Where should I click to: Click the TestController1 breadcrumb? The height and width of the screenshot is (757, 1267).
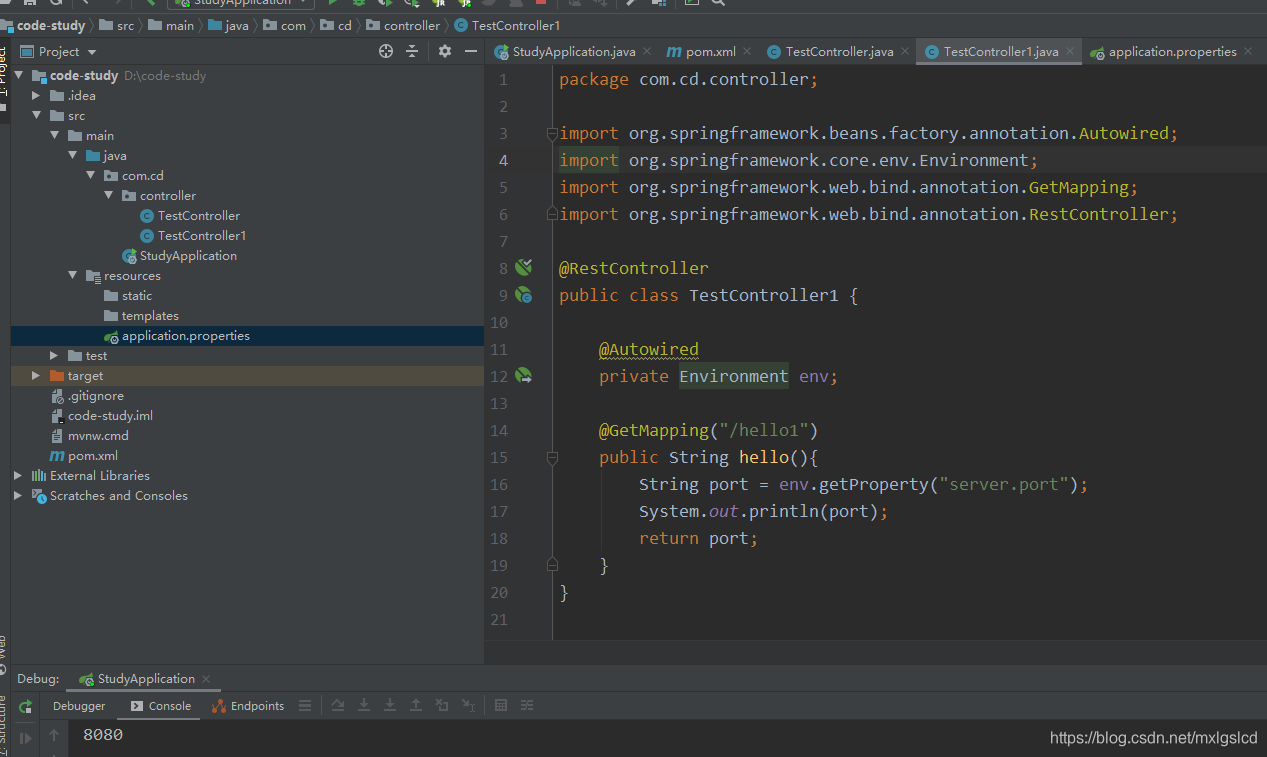pyautogui.click(x=507, y=26)
